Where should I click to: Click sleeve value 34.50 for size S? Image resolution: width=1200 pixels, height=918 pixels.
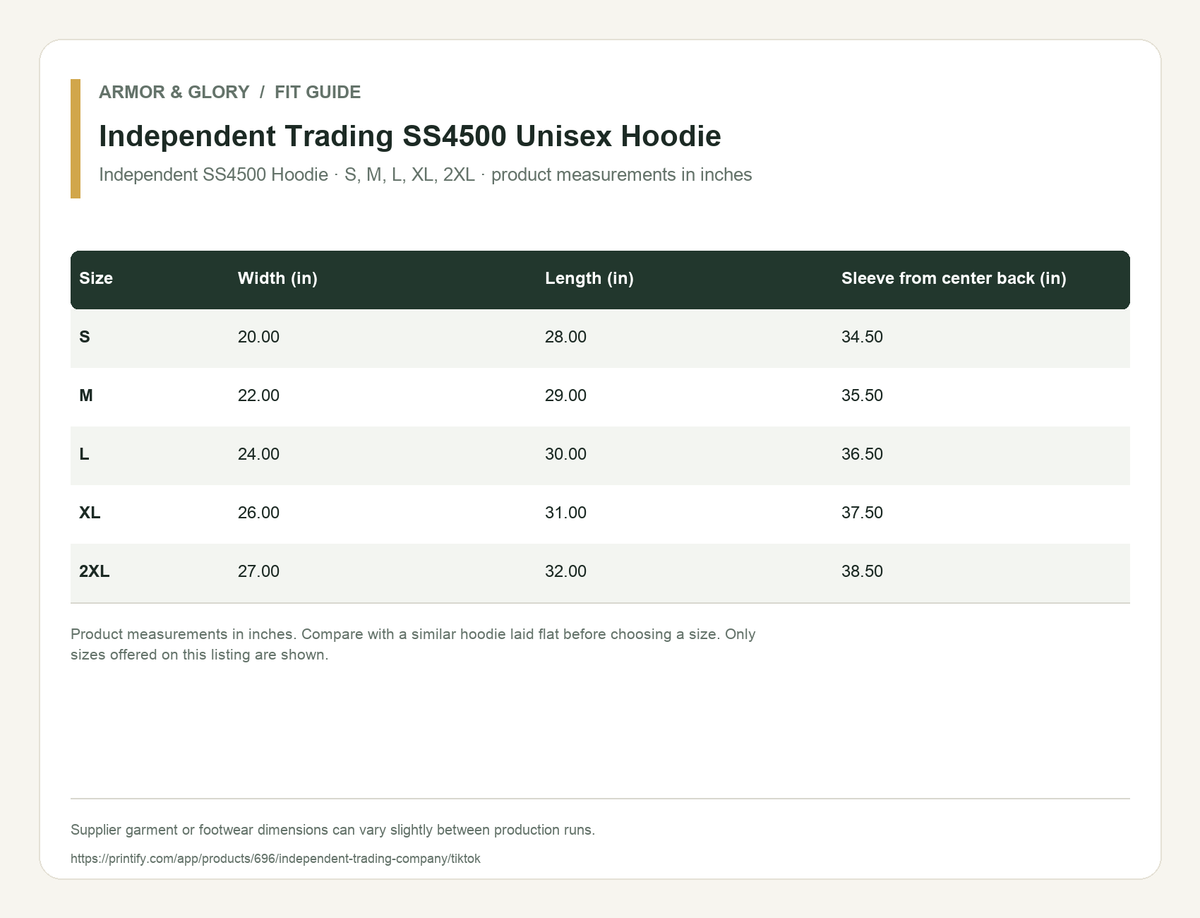pos(862,338)
